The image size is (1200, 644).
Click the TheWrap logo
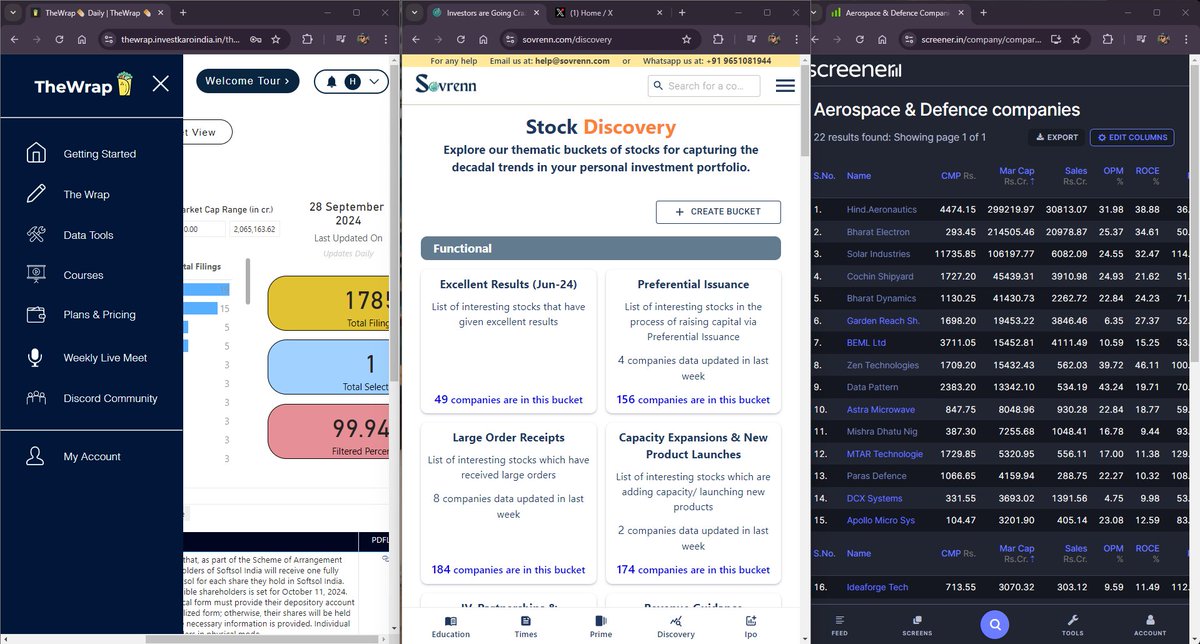[x=84, y=85]
